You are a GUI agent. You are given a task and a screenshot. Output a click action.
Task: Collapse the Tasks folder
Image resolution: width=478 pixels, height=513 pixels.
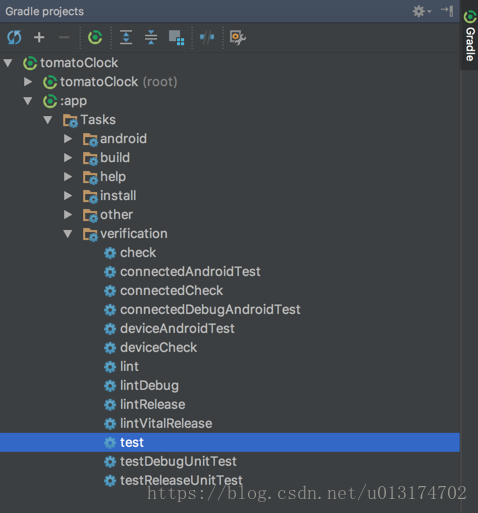point(48,120)
